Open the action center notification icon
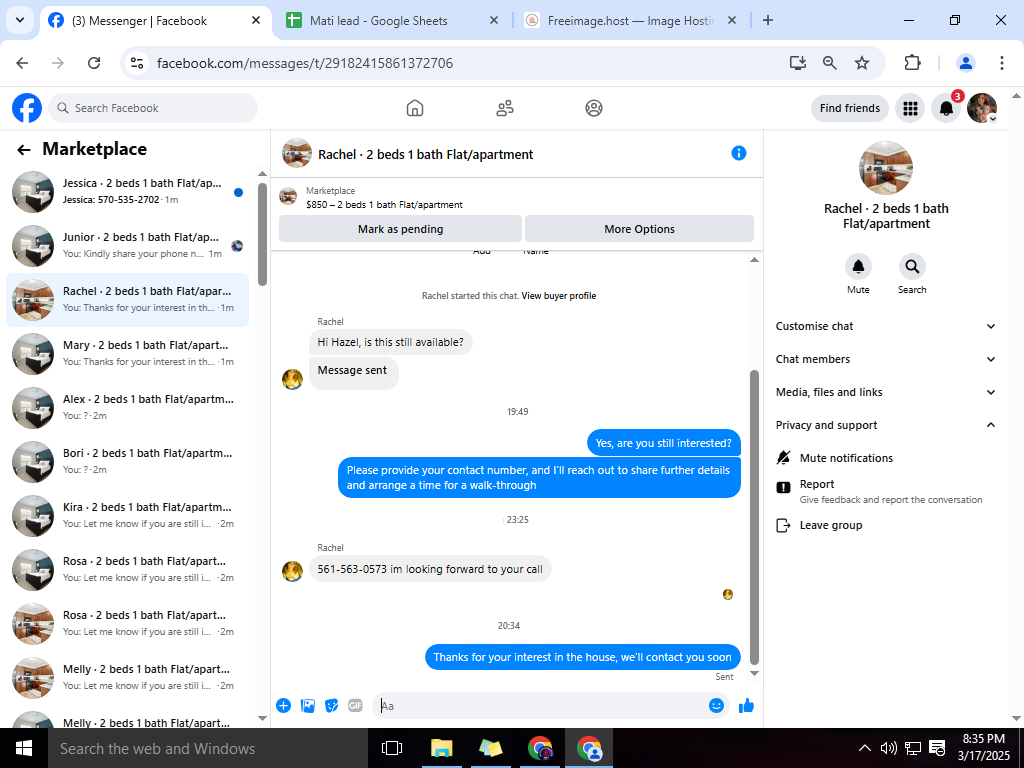 pyautogui.click(x=936, y=748)
